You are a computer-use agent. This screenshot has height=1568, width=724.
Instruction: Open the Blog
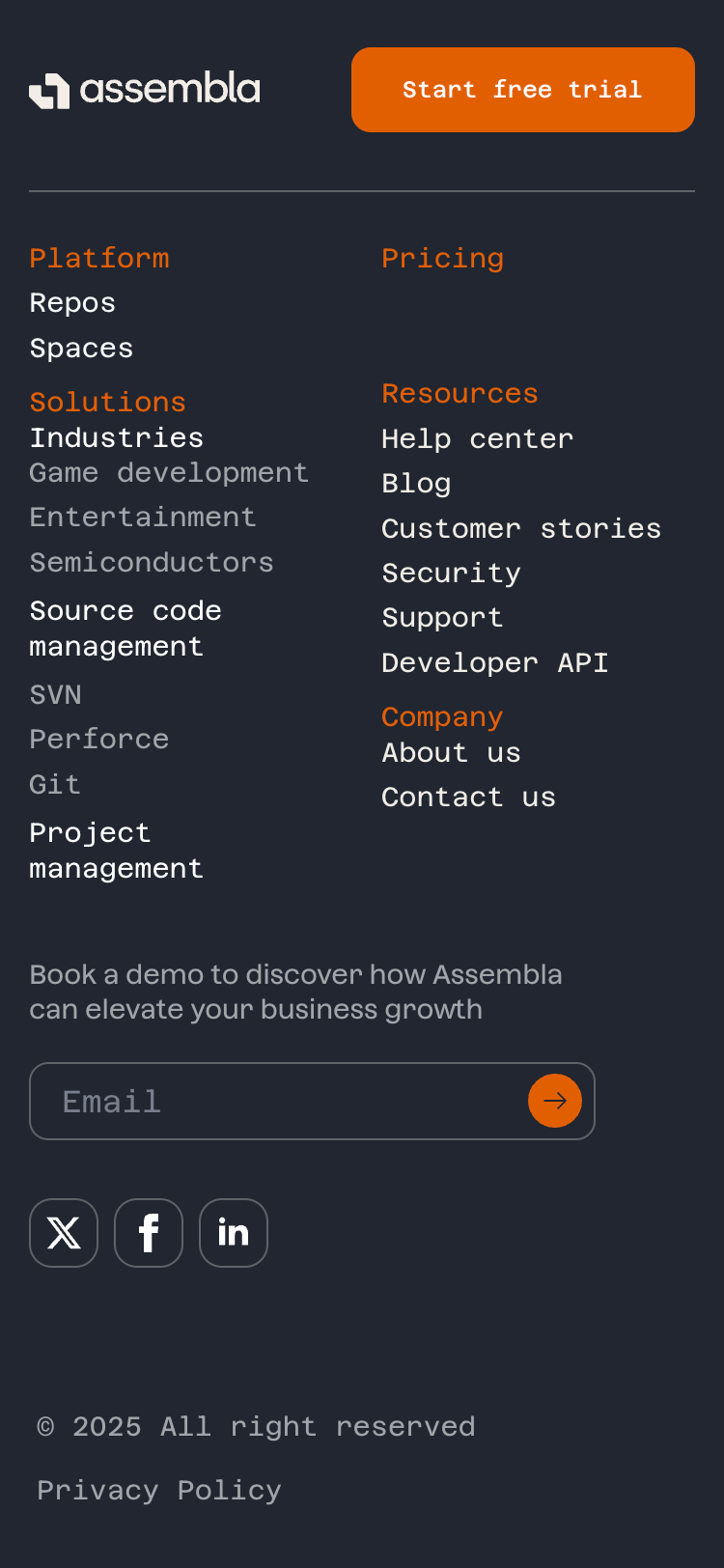[x=416, y=482]
